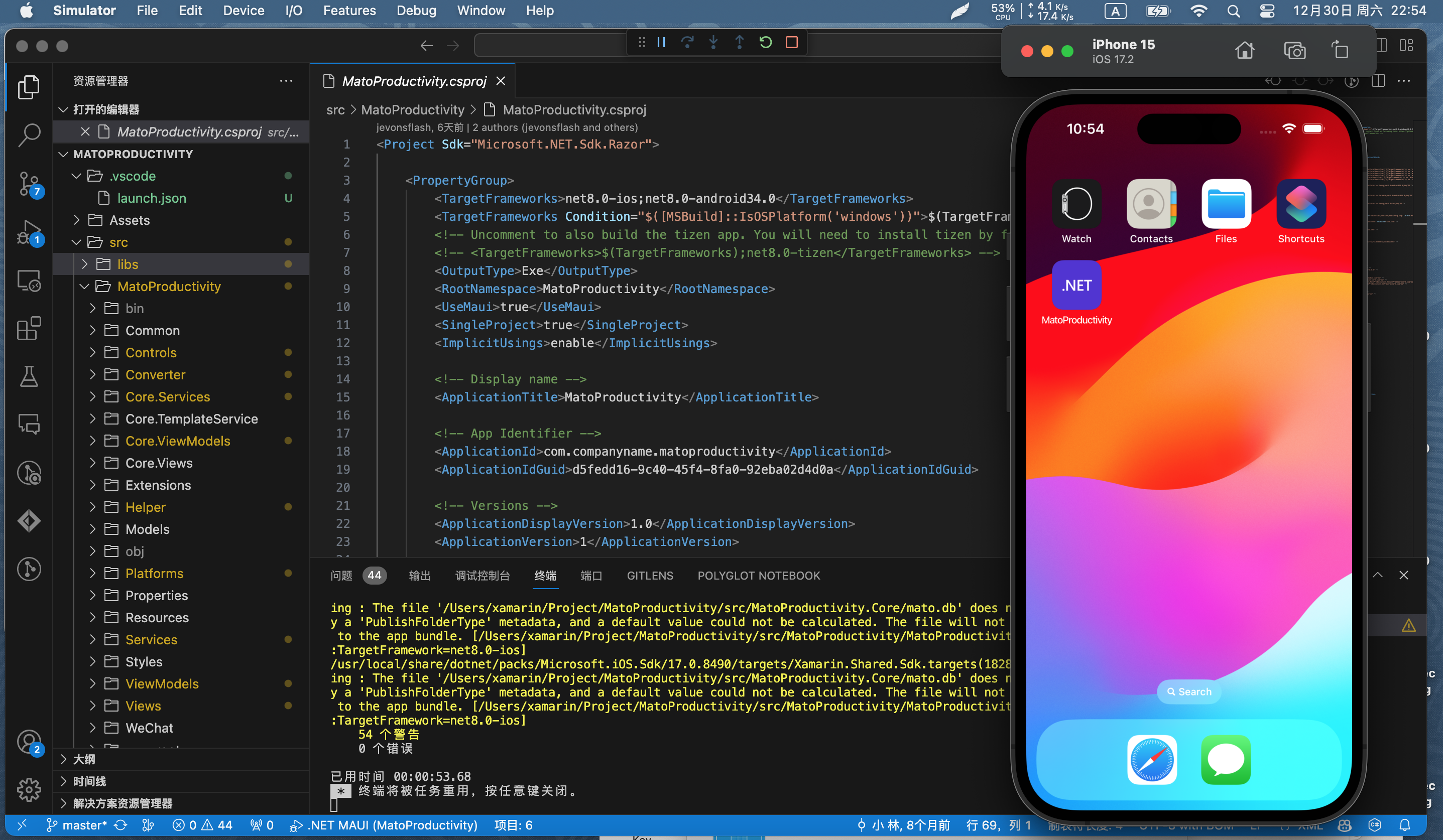The image size is (1443, 840).
Task: Open MatoProductivity app on the iPhone home screen
Action: click(1076, 285)
